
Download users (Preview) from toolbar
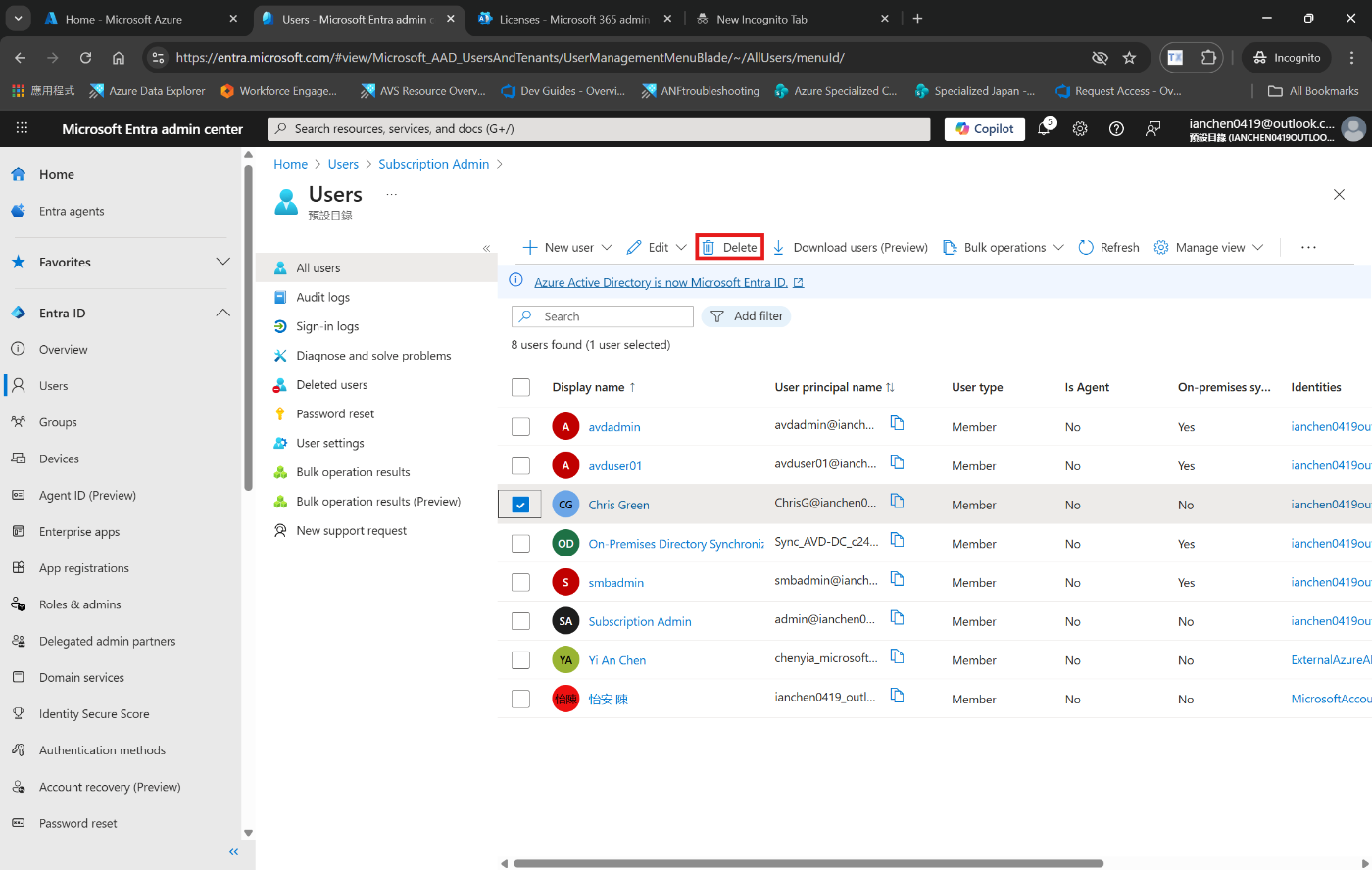[x=850, y=248]
